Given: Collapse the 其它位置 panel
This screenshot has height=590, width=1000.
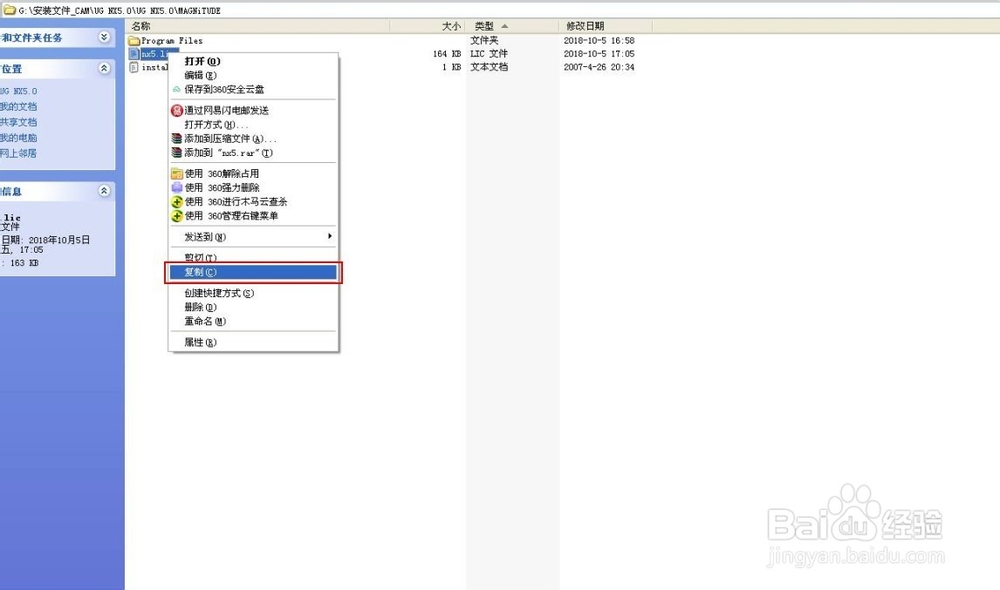Looking at the screenshot, I should point(103,69).
